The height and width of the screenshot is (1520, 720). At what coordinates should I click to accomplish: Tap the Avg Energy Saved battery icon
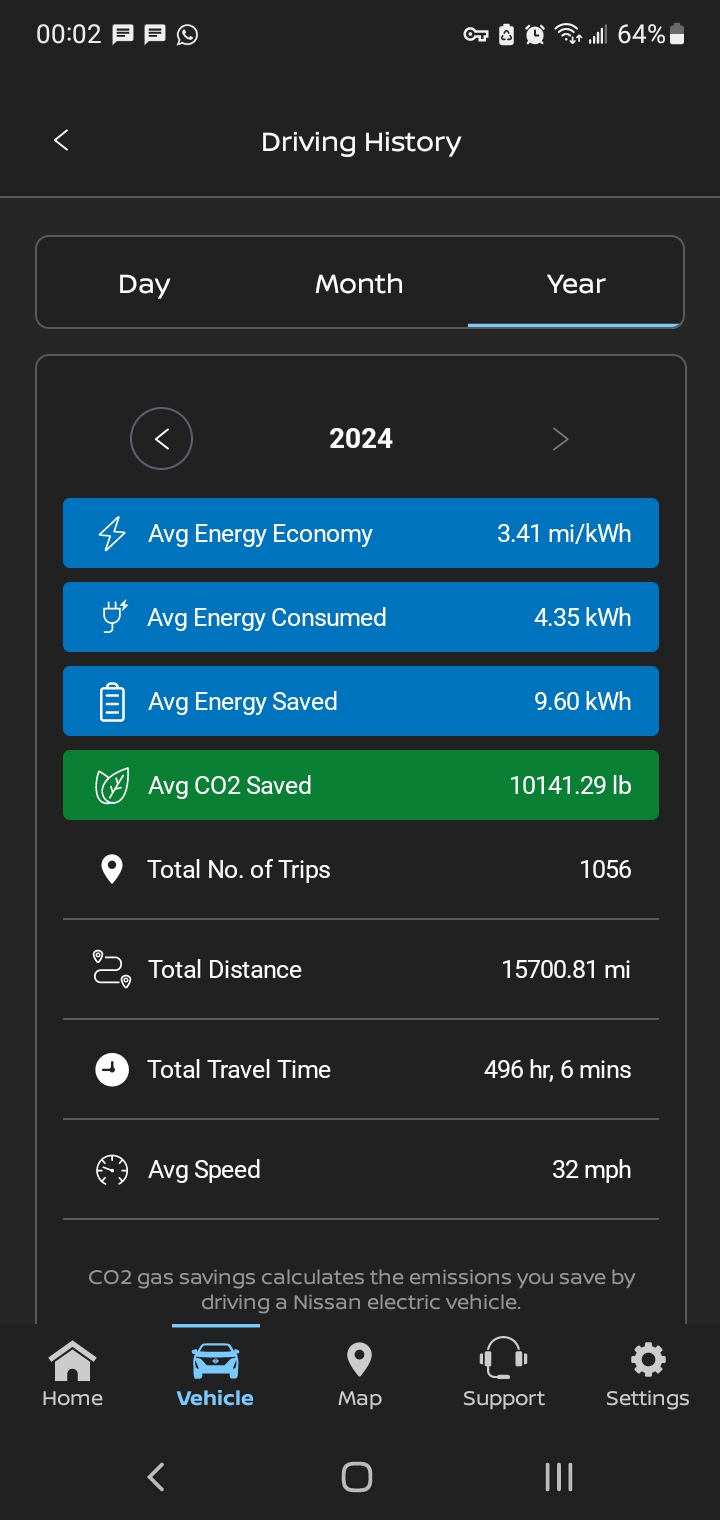[112, 701]
